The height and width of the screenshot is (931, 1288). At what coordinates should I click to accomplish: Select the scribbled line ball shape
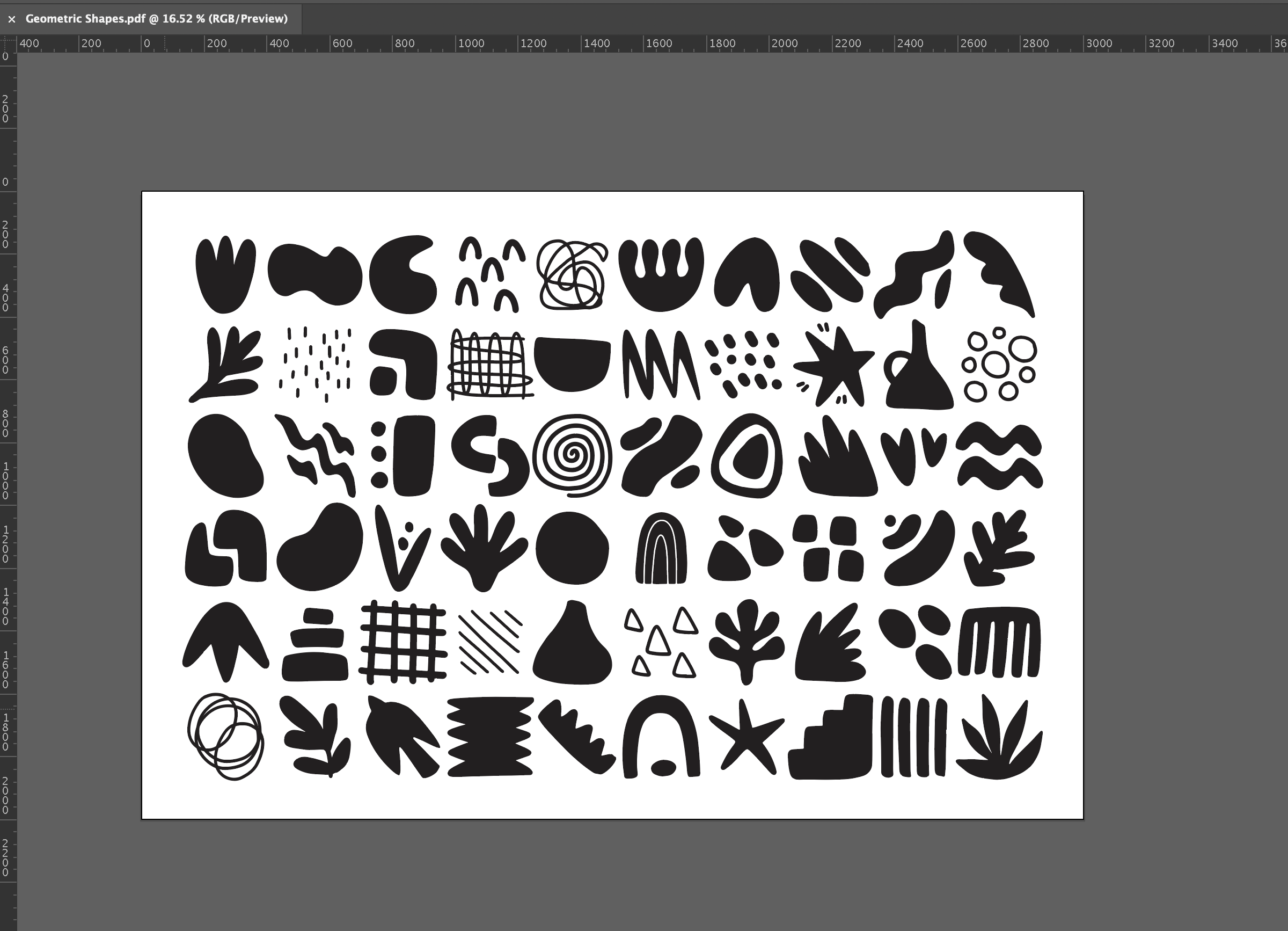click(572, 275)
